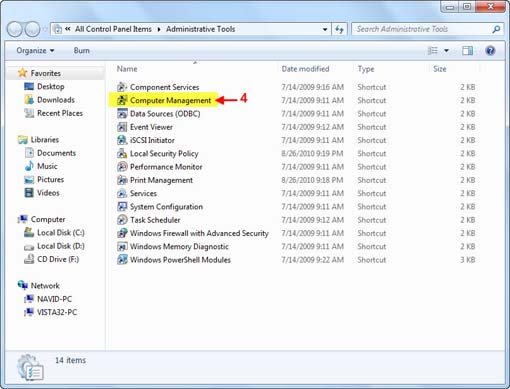The width and height of the screenshot is (510, 389).
Task: Select Local Disk (C:) in navigation pane
Action: tap(61, 232)
